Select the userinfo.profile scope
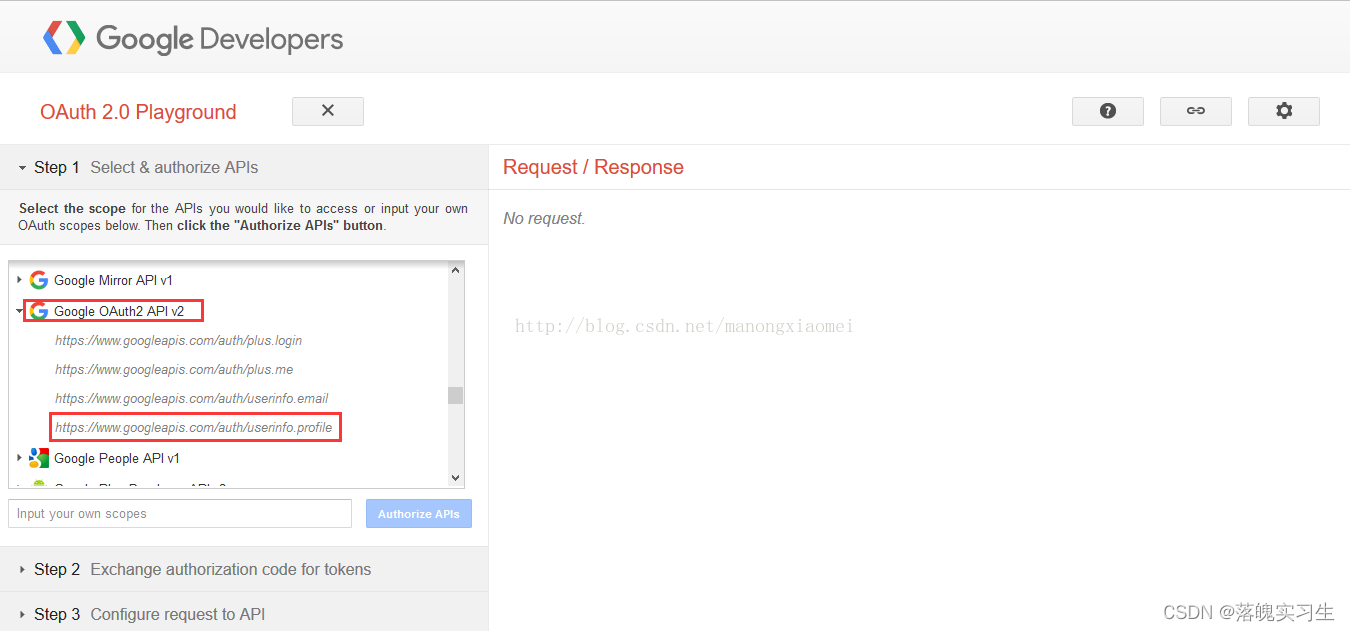This screenshot has height=631, width=1350. [x=194, y=428]
